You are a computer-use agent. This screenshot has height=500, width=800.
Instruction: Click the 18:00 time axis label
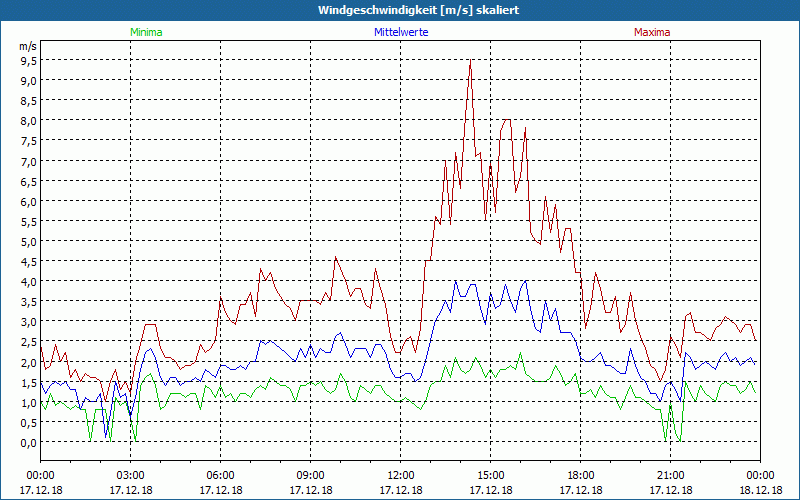[581, 476]
